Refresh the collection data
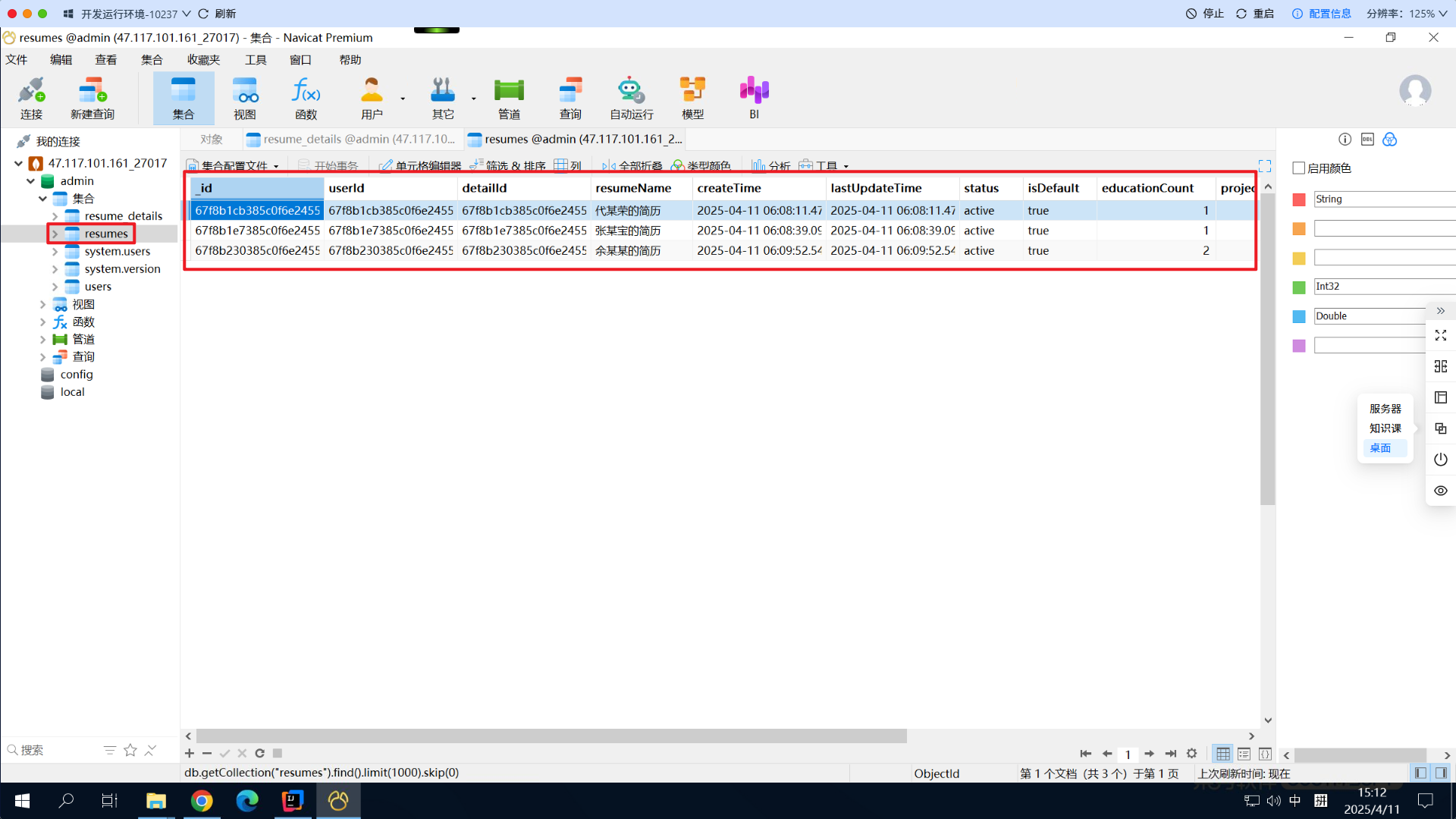Screen dimensions: 1456x819 coord(259,753)
